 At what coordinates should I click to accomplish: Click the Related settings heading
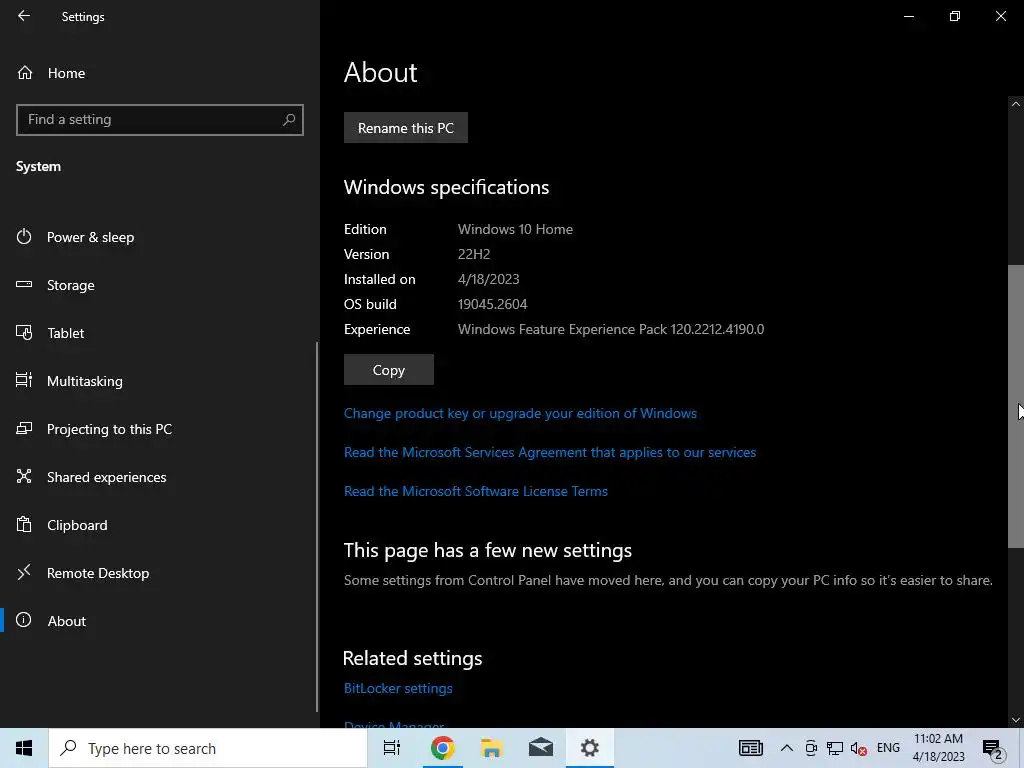(x=413, y=658)
